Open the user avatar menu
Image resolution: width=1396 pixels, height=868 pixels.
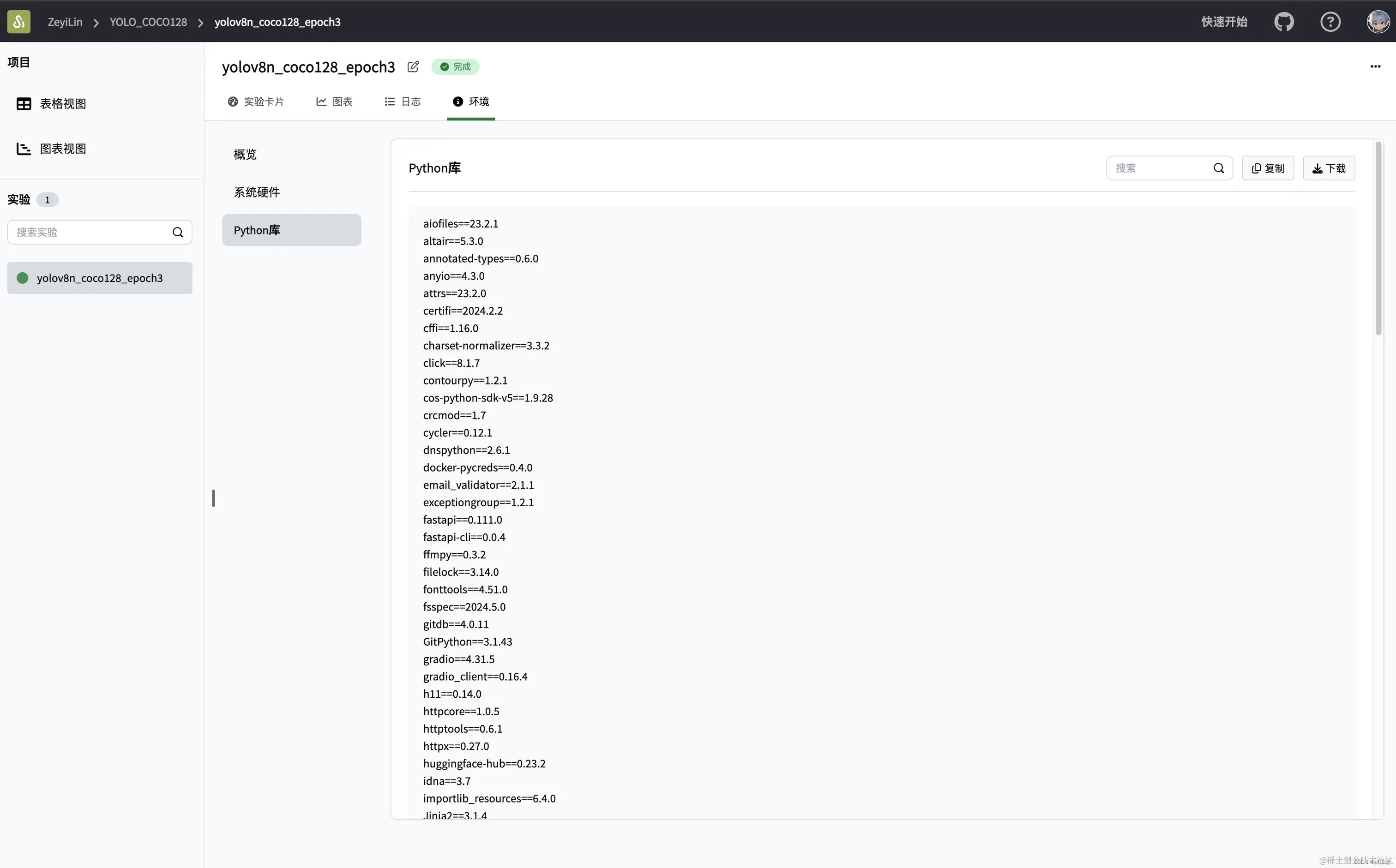[1378, 22]
